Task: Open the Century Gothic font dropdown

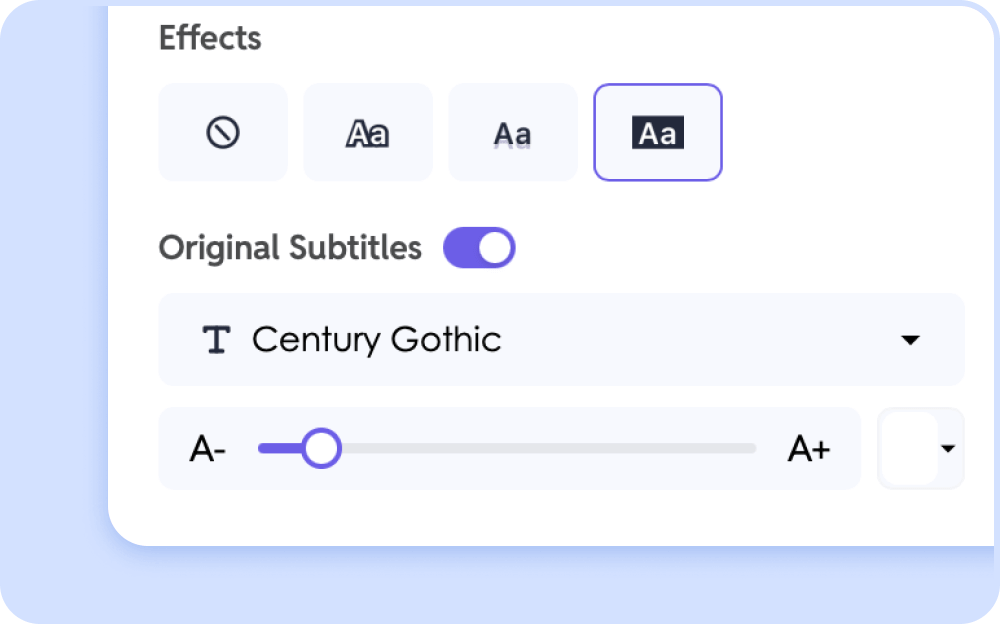Action: [x=560, y=340]
